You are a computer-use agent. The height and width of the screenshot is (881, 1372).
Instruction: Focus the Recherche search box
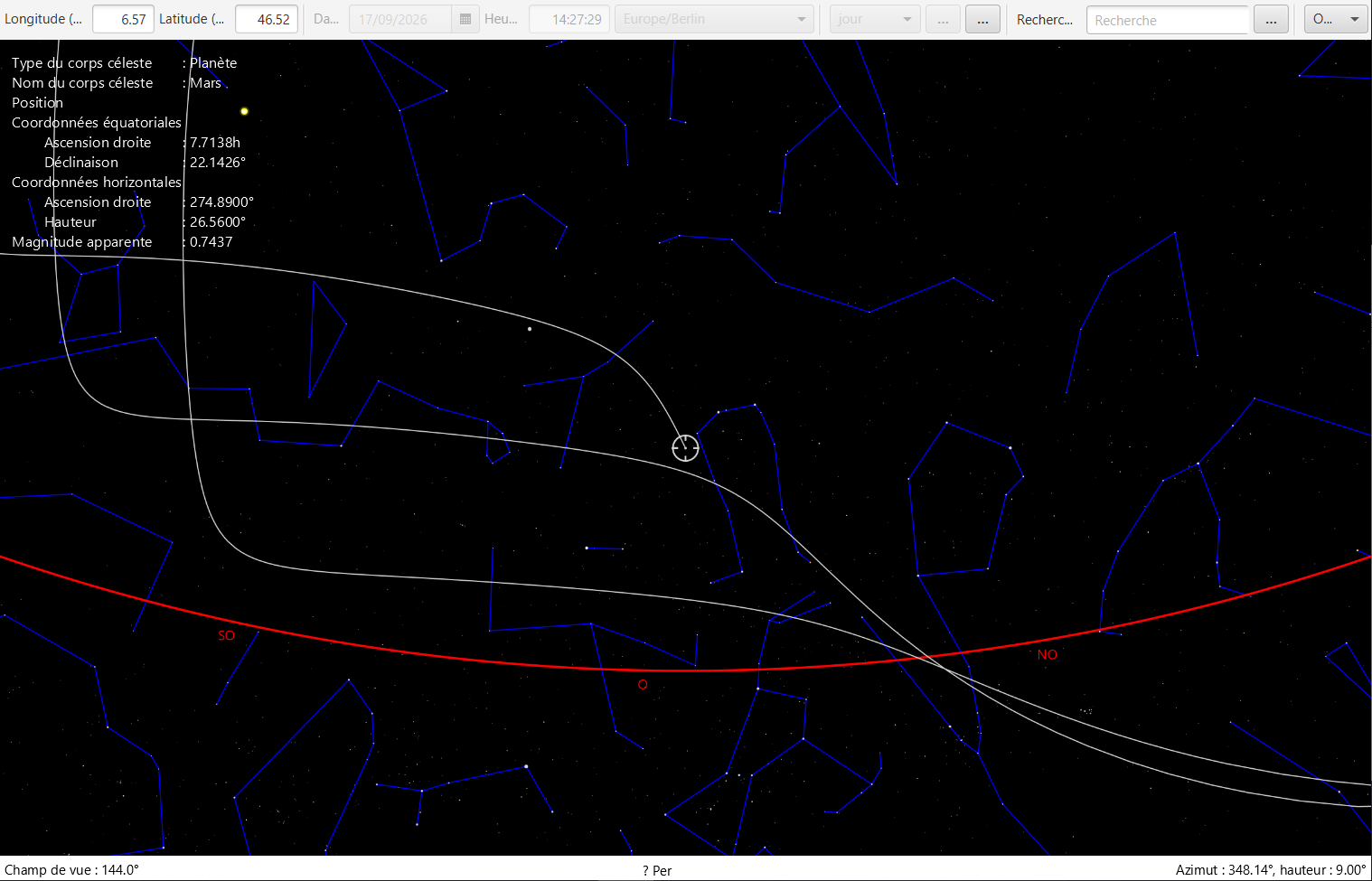coord(1166,20)
